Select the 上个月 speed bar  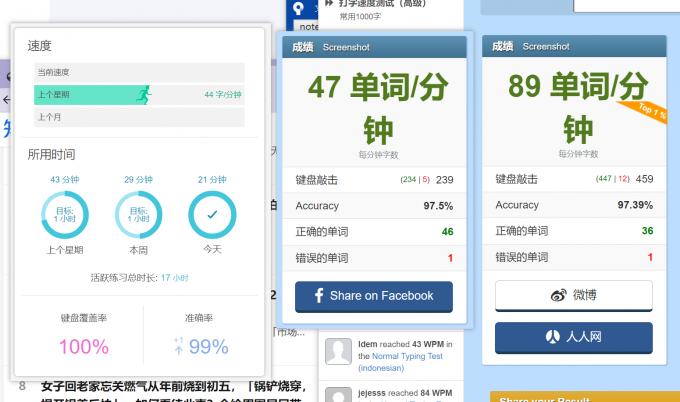[x=139, y=117]
